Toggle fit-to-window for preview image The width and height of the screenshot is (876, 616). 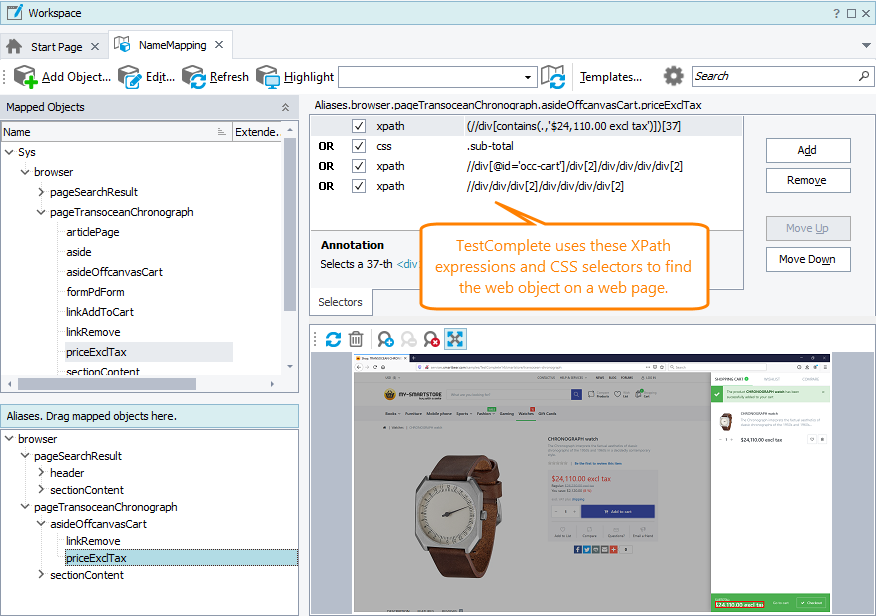[x=456, y=340]
